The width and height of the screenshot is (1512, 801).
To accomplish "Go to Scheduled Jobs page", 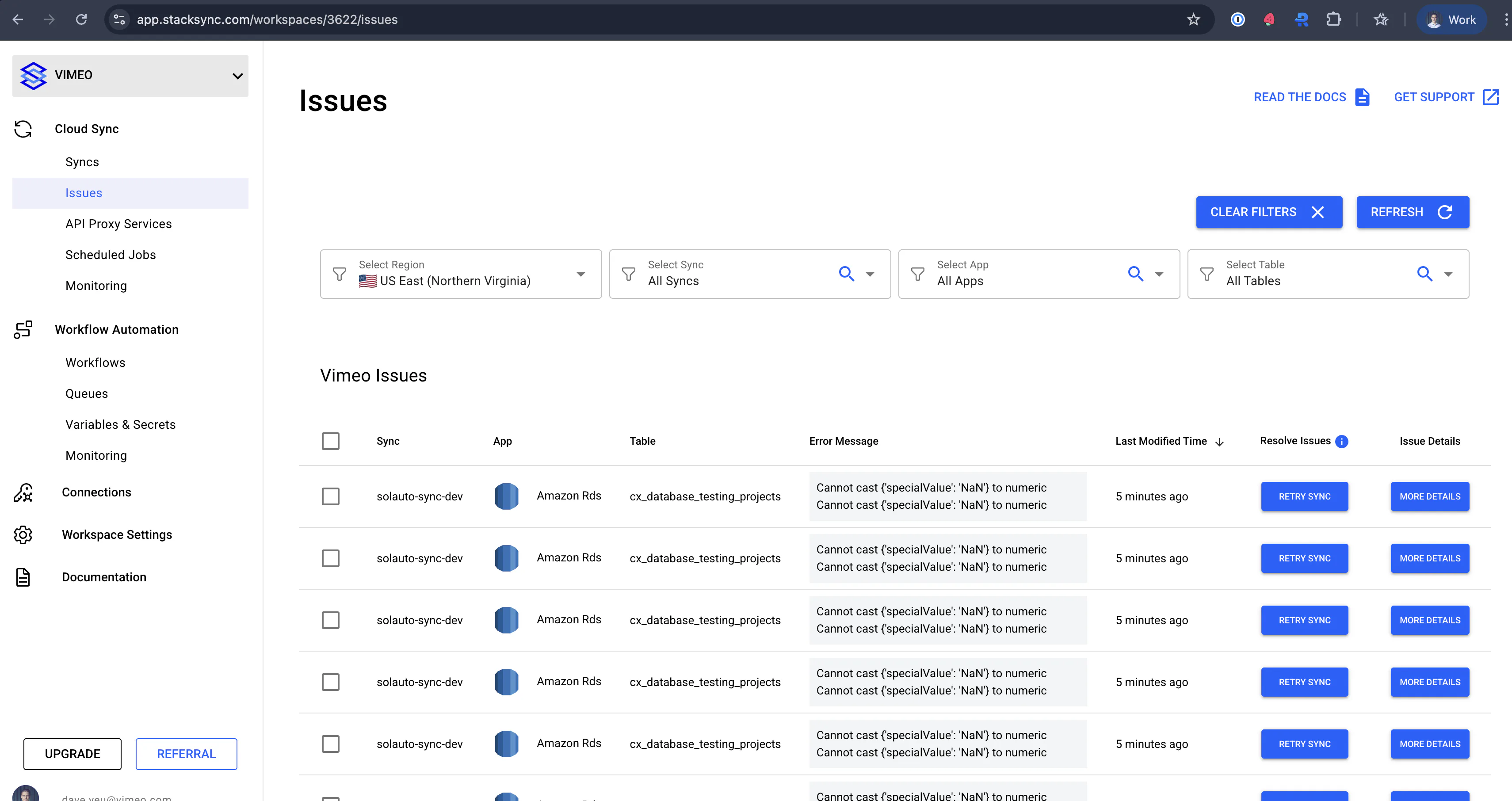I will pos(111,255).
